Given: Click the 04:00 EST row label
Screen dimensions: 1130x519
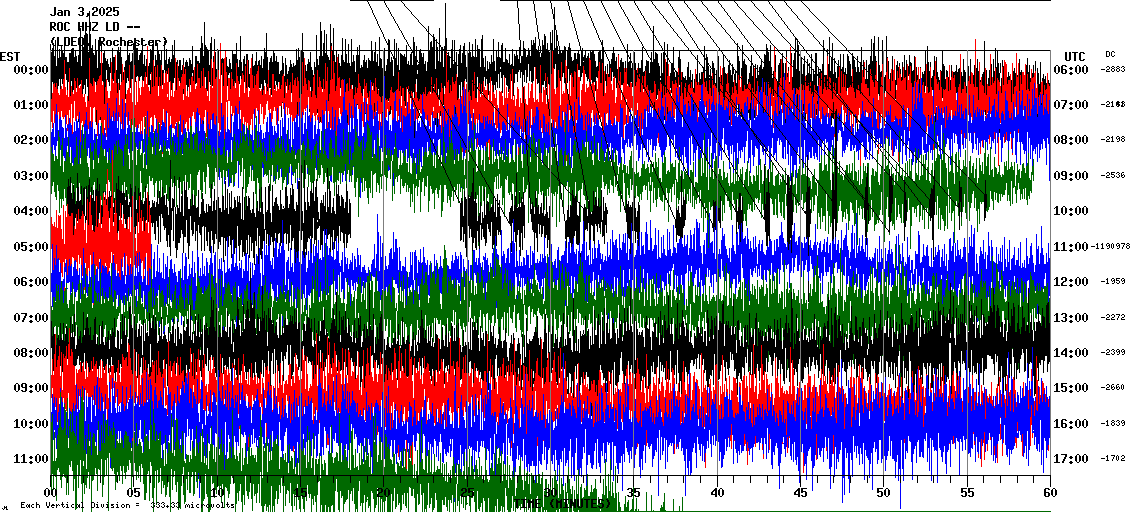Looking at the screenshot, I should [31, 211].
